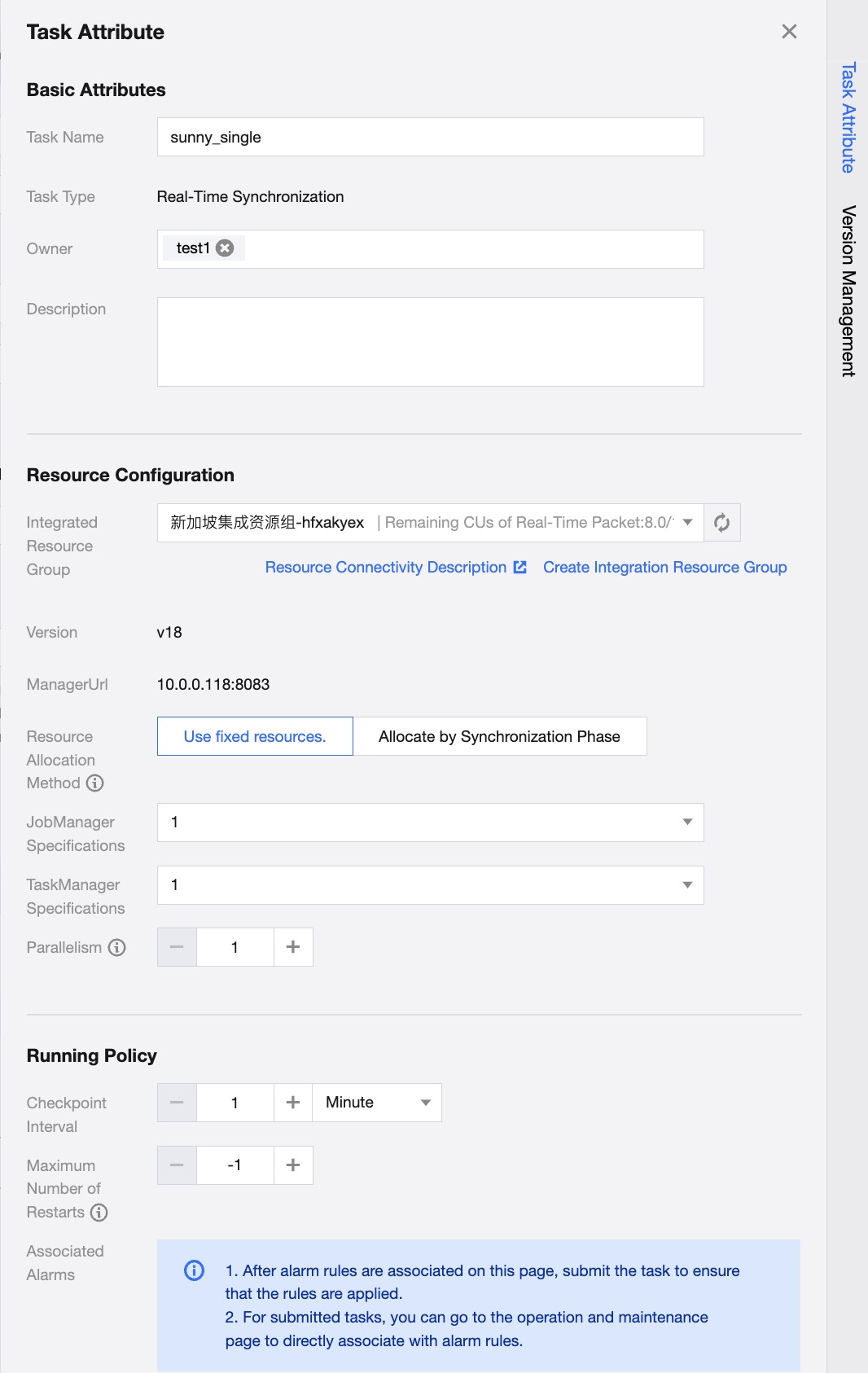Switch to Version Management tab
Screen dimensions: 868x1373
point(848,291)
